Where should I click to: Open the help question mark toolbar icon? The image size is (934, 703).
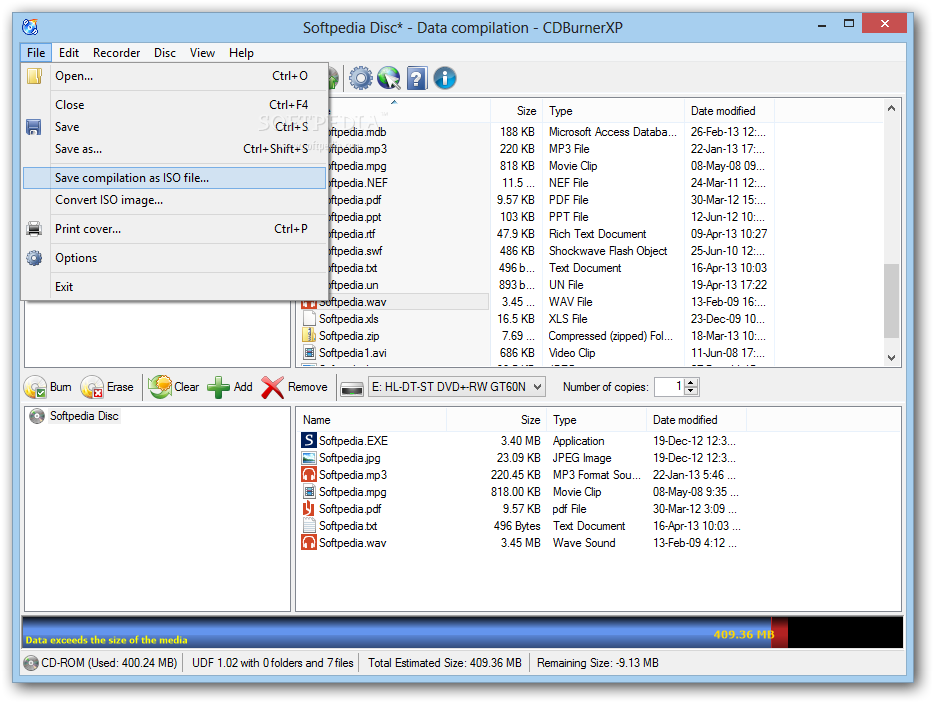pyautogui.click(x=416, y=78)
